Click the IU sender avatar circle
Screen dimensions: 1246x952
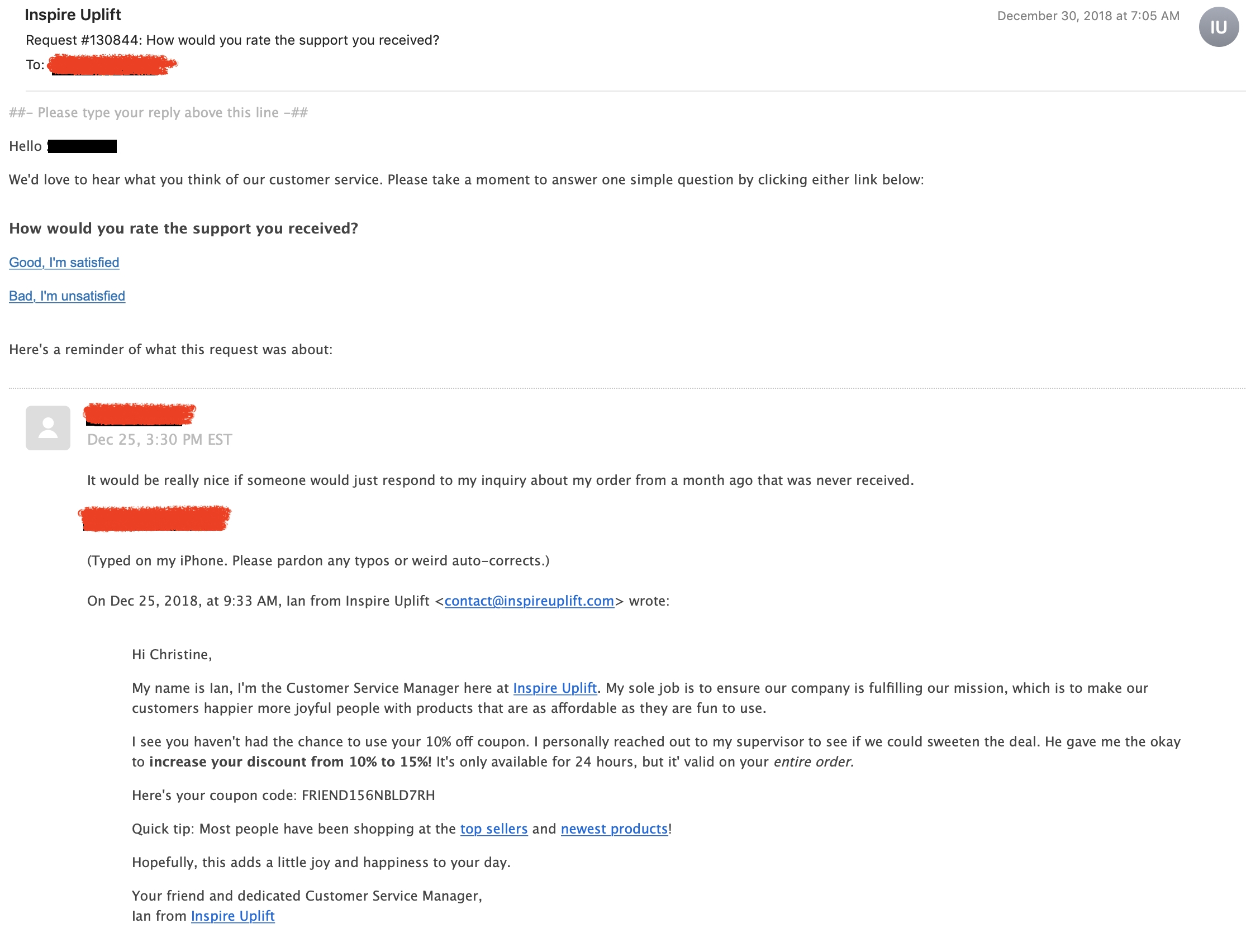pos(1218,27)
